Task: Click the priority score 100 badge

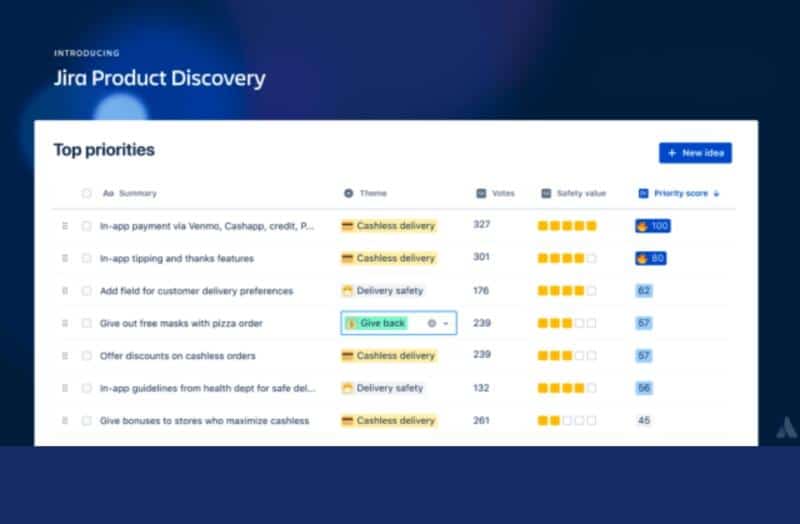Action: (x=653, y=226)
